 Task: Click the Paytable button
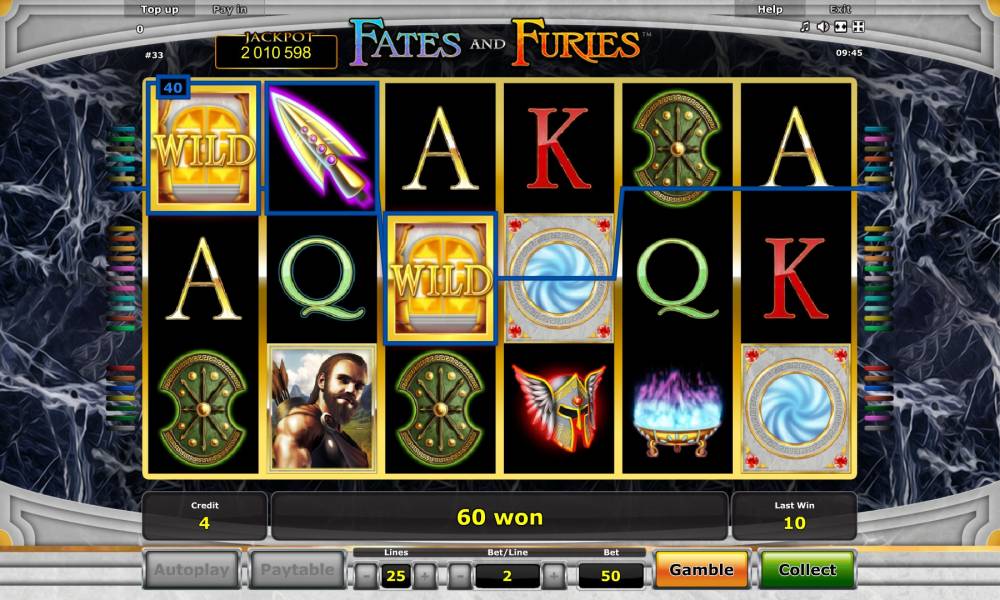[x=297, y=569]
